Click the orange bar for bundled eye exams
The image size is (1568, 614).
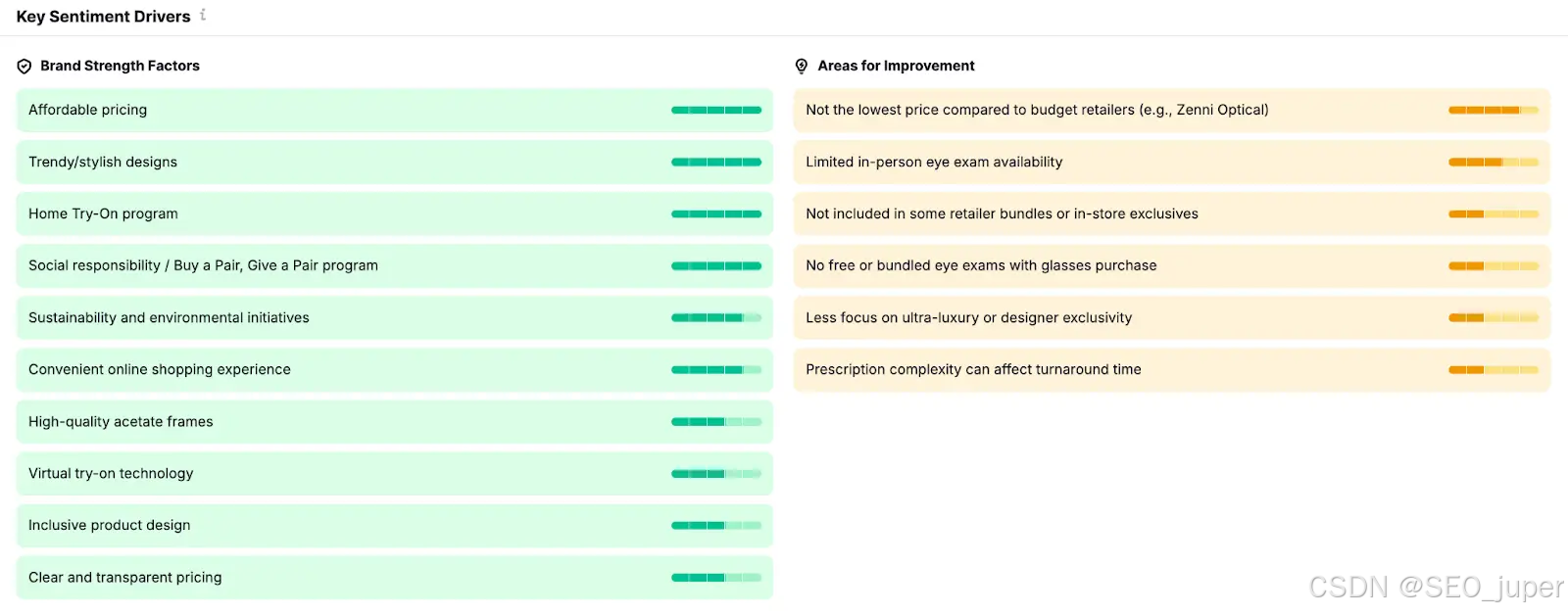(x=1493, y=266)
